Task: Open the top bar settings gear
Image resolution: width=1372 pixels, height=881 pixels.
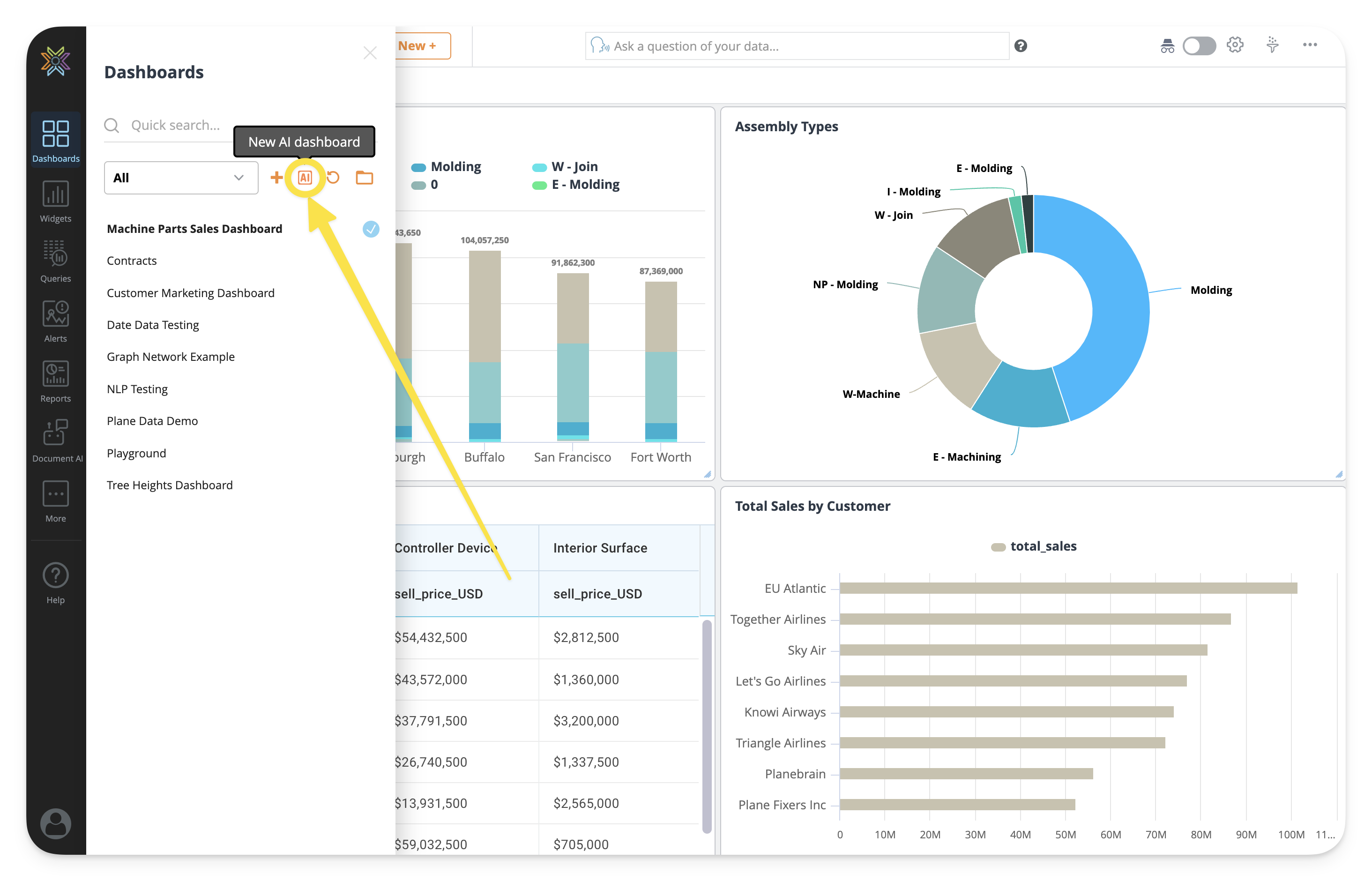Action: point(1235,45)
